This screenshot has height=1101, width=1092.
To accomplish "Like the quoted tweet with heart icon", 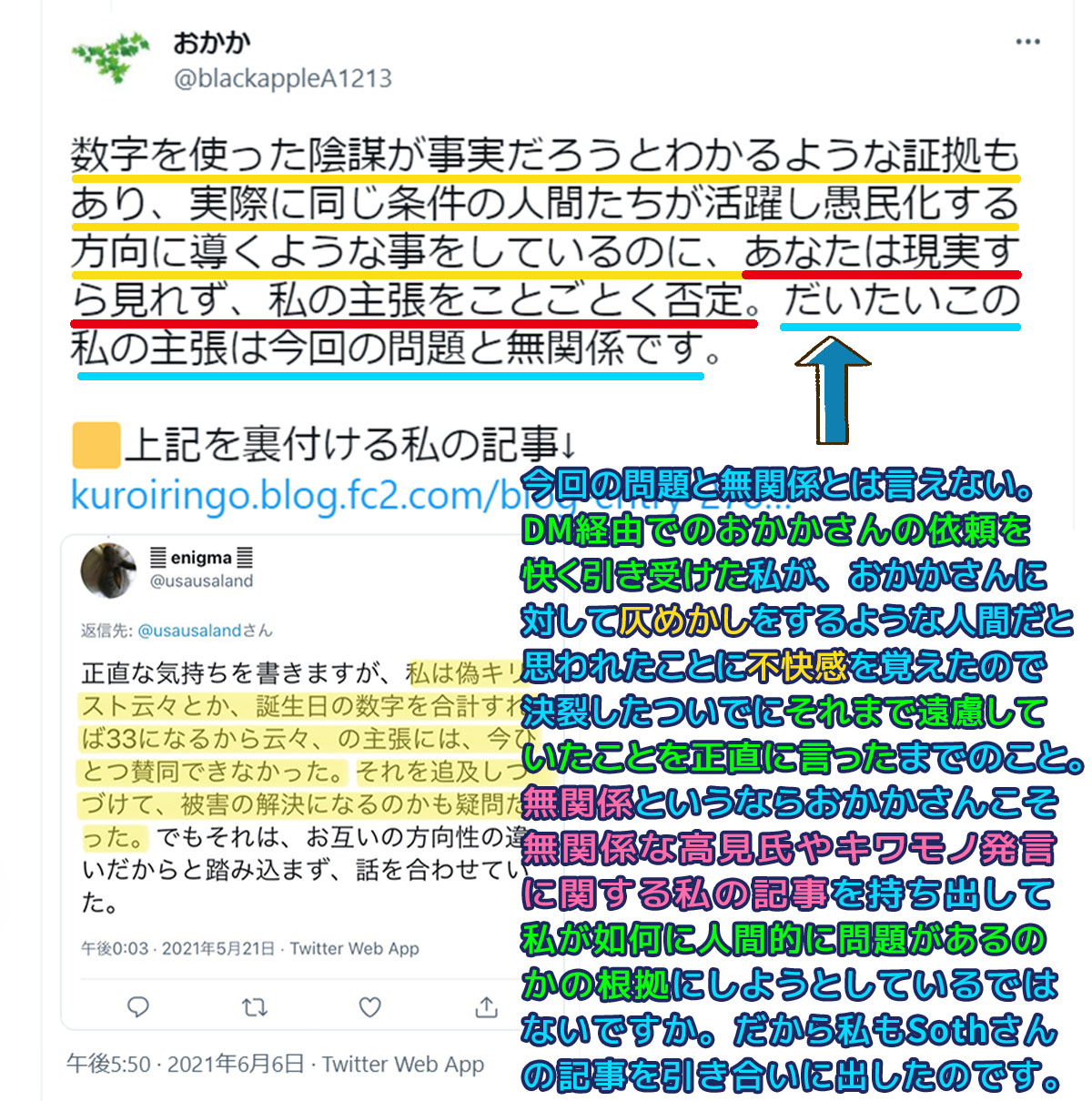I will click(369, 1006).
